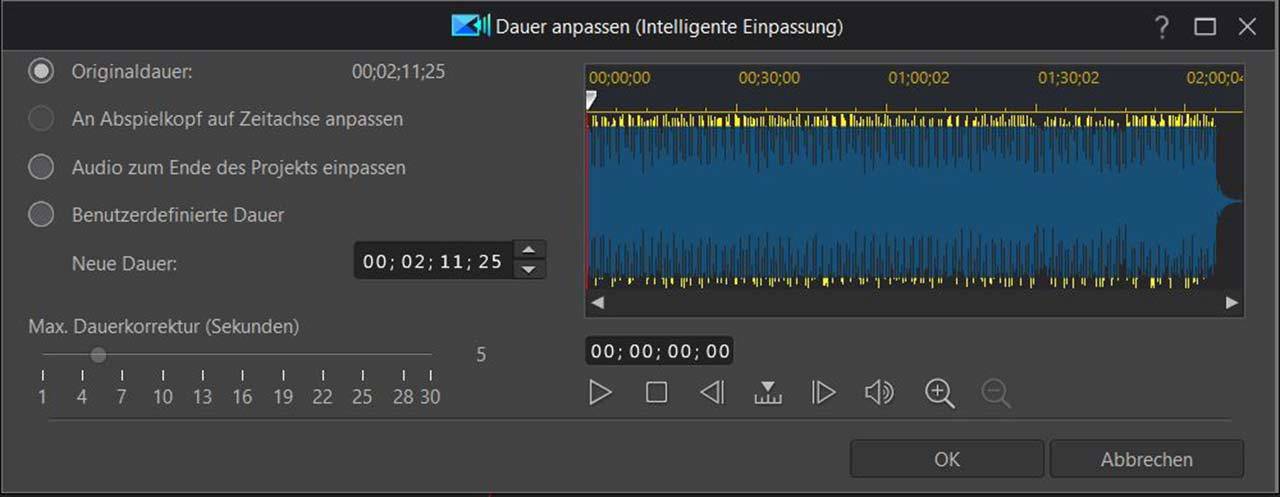Zoom in on the waveform
Screen dimensions: 1280x497
point(939,393)
